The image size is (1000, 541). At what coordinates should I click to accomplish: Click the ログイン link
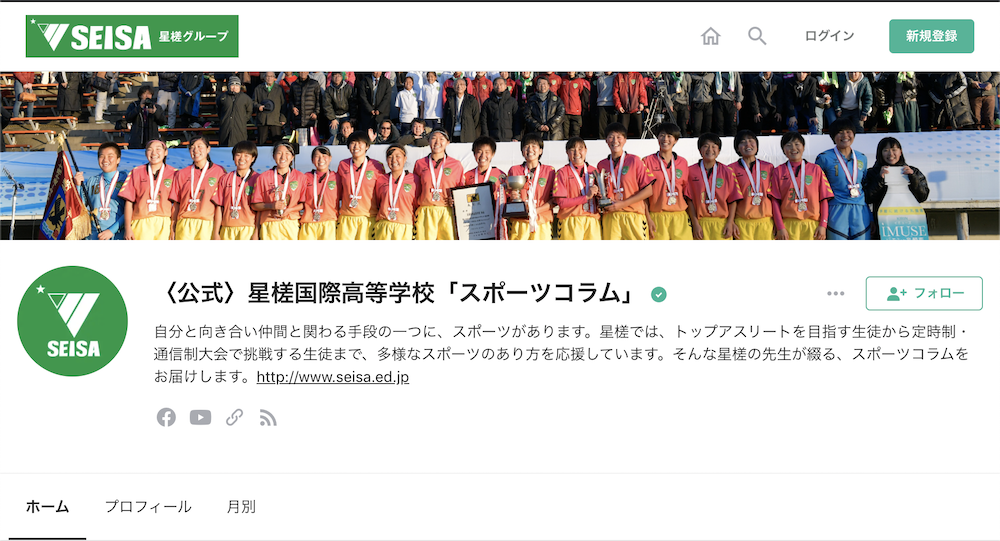tap(829, 36)
